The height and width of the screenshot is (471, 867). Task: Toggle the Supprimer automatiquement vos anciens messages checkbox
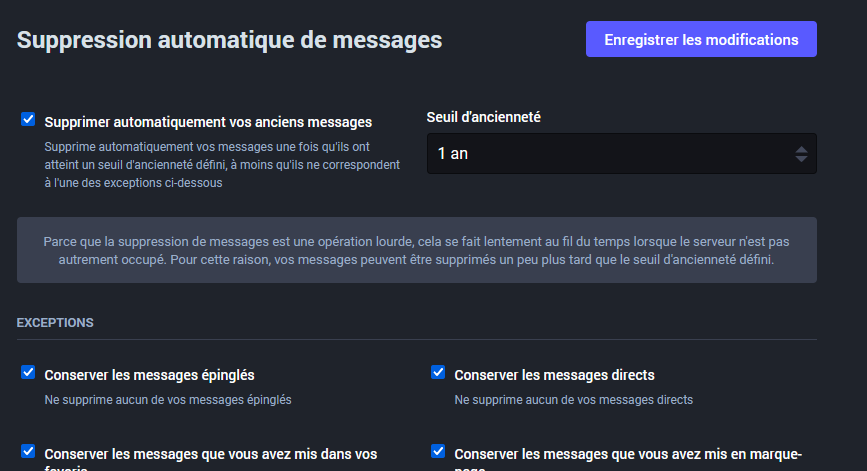(x=28, y=120)
